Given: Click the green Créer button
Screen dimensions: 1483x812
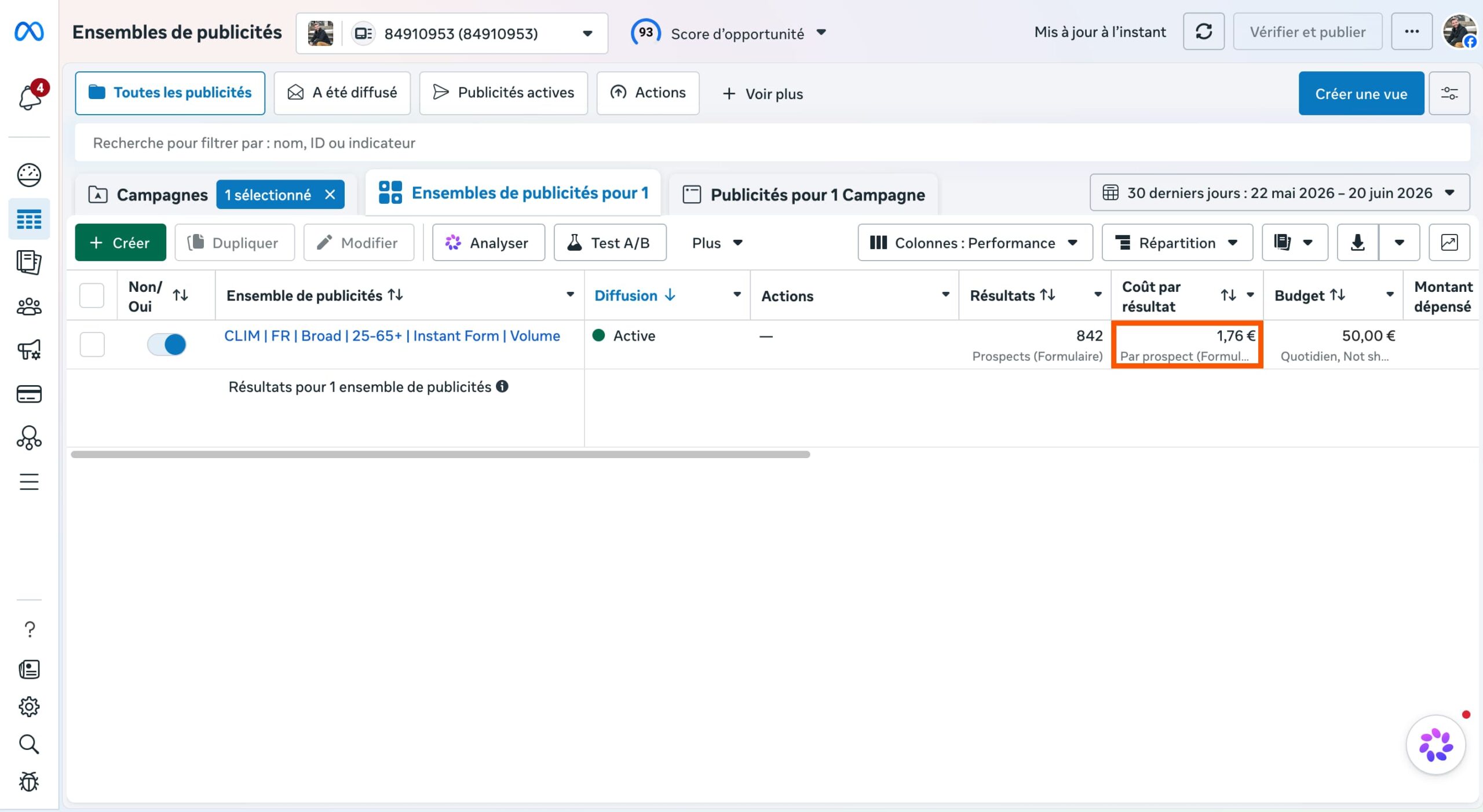Looking at the screenshot, I should (120, 243).
